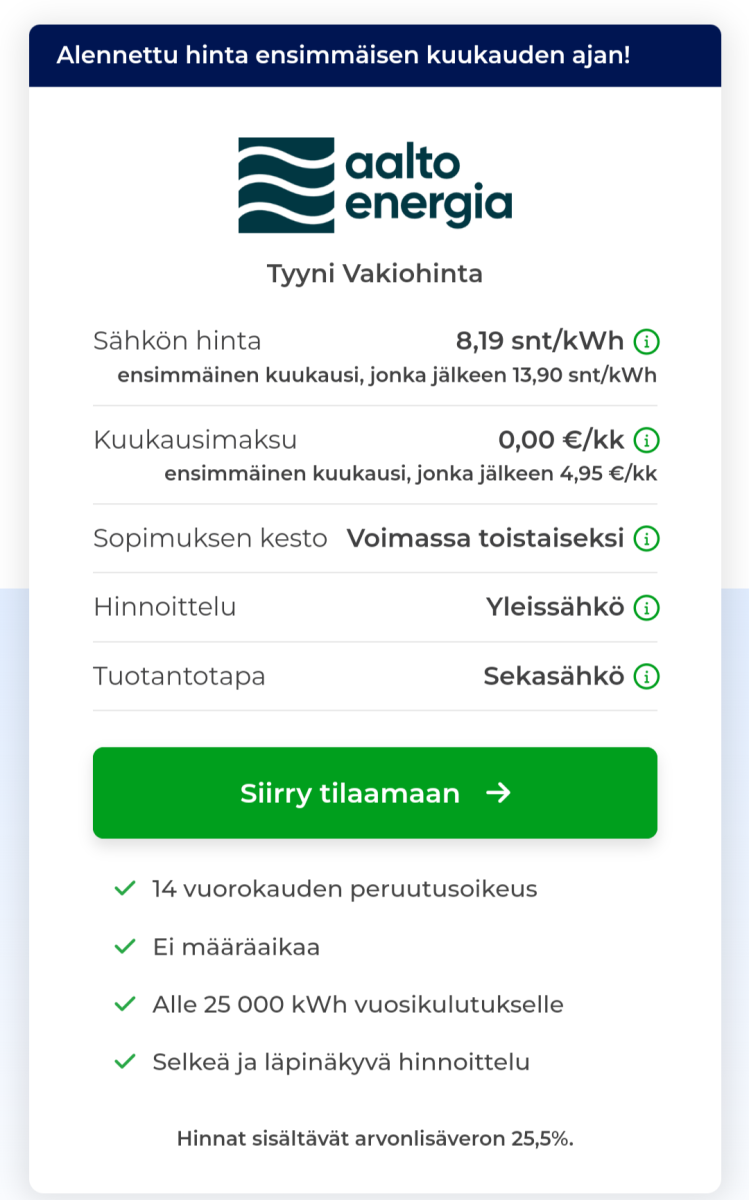Show info for Voimassa toistaiseksi contract

coord(647,539)
